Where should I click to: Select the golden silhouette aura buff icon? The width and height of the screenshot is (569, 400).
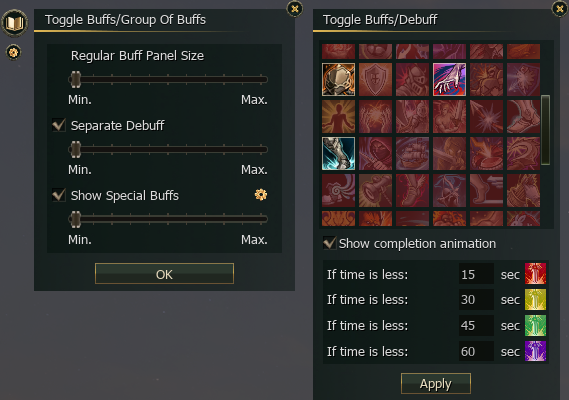click(x=338, y=117)
